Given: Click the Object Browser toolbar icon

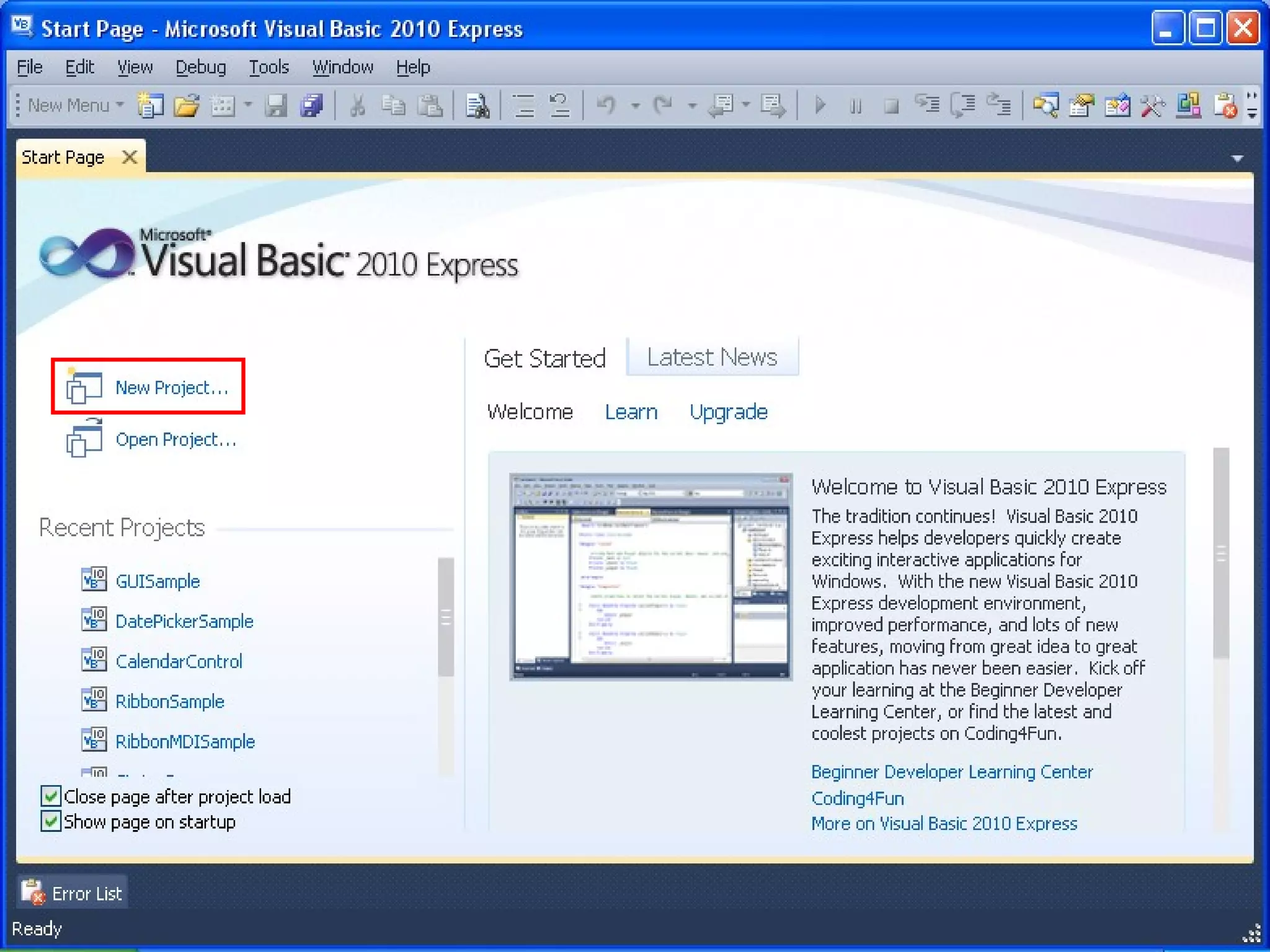Looking at the screenshot, I should pos(1117,105).
